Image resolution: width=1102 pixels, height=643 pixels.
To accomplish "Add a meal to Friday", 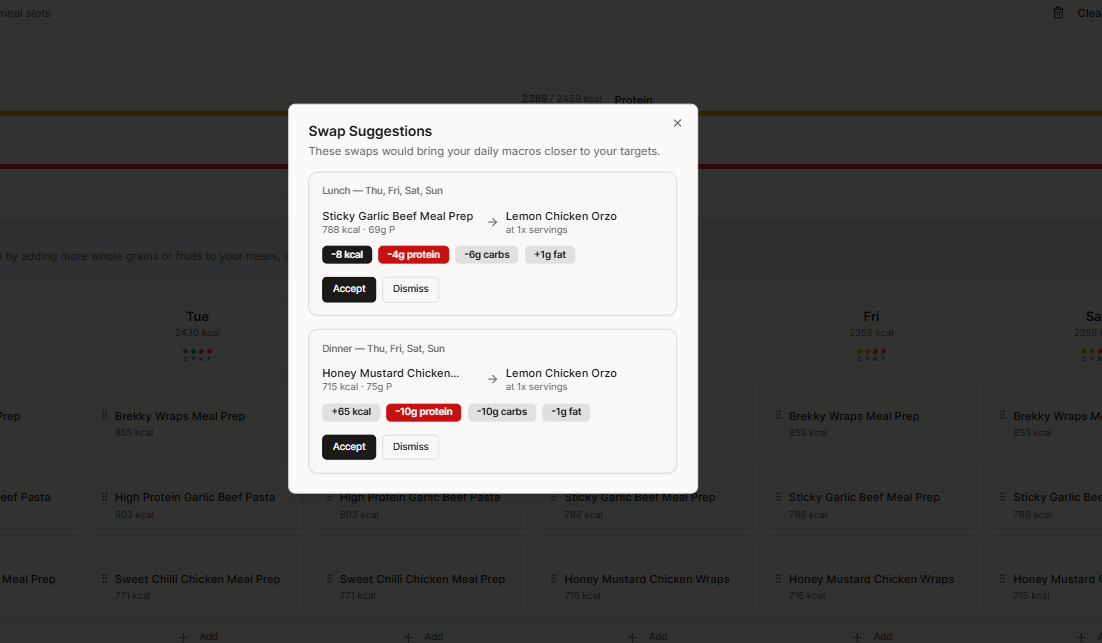I will [x=872, y=636].
